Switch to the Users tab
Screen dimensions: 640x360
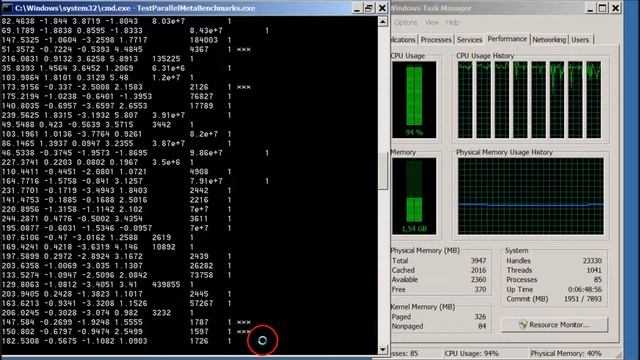[x=580, y=40]
